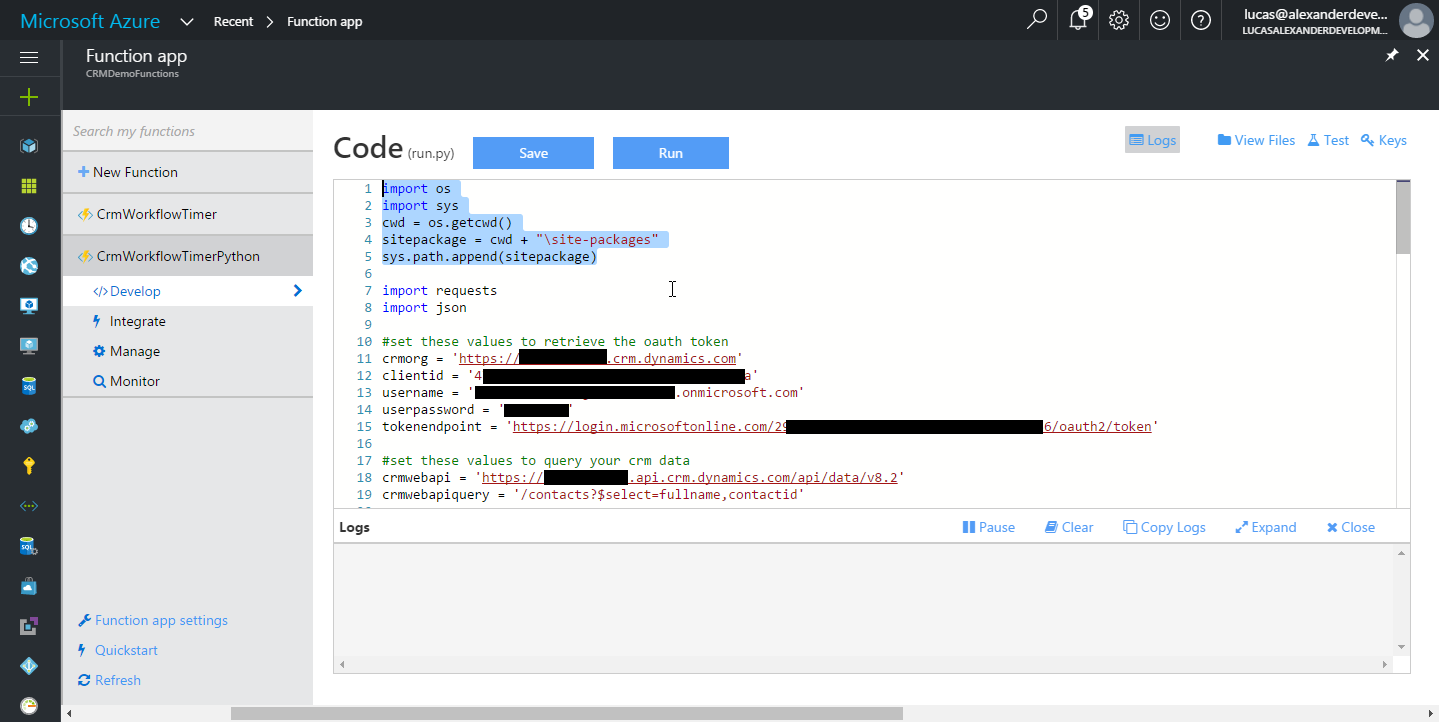
Task: Click the Microsoft Azure logo text
Action: click(90, 21)
